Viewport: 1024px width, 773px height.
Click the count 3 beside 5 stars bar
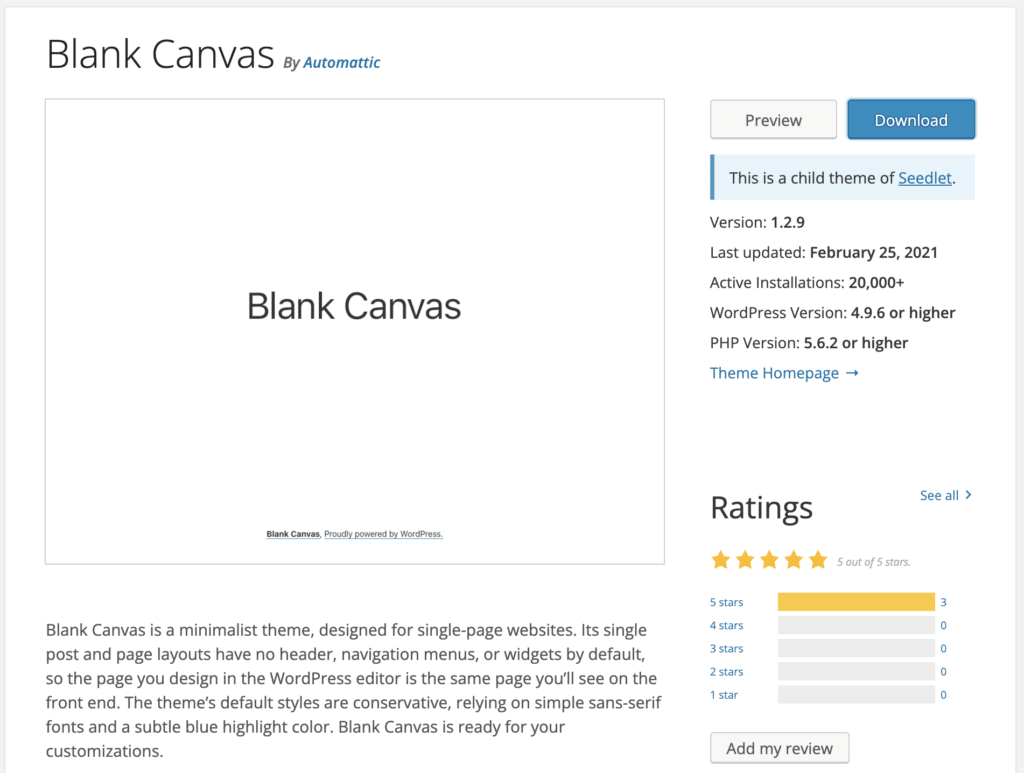click(943, 602)
